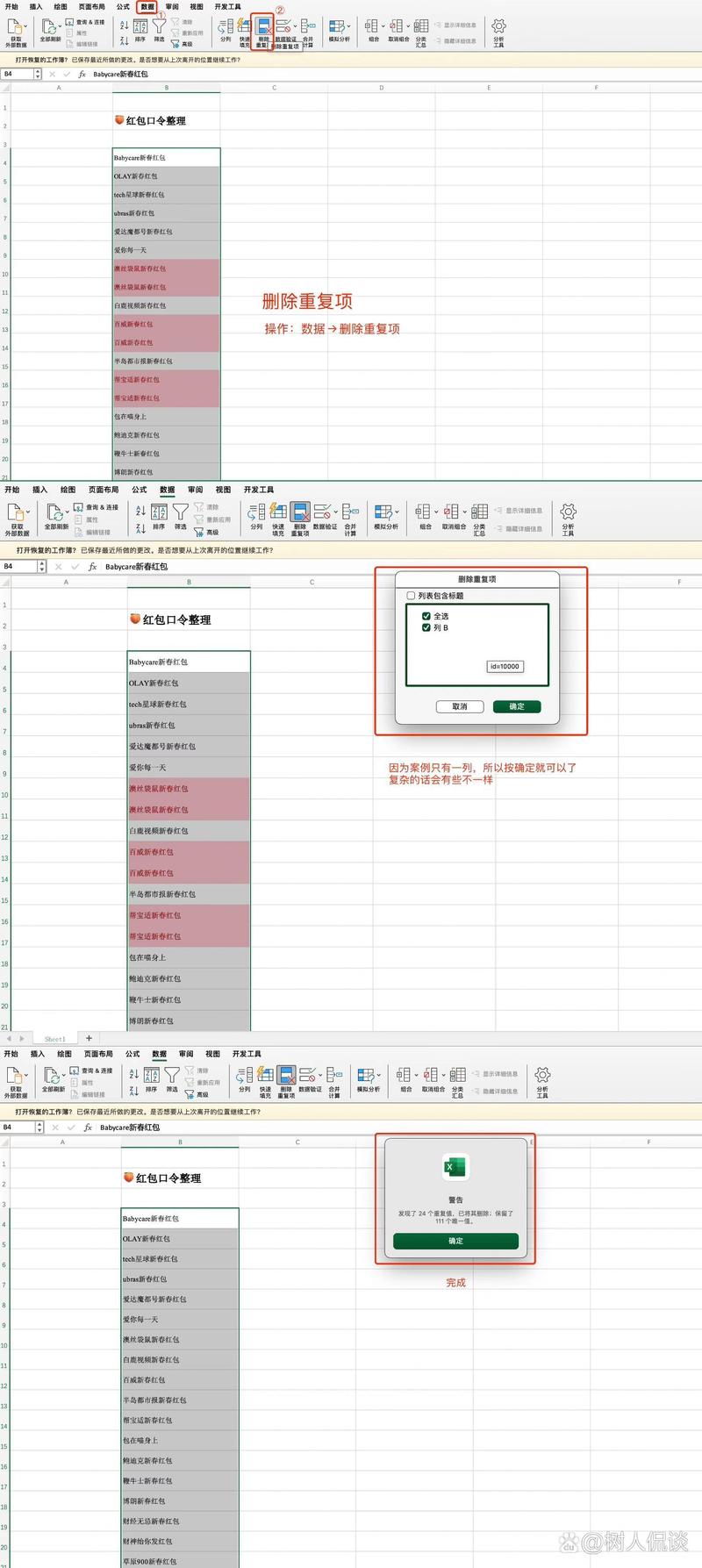The width and height of the screenshot is (702, 1568).
Task: Click 确定 in the 删除重复项 dialog
Action: (516, 706)
